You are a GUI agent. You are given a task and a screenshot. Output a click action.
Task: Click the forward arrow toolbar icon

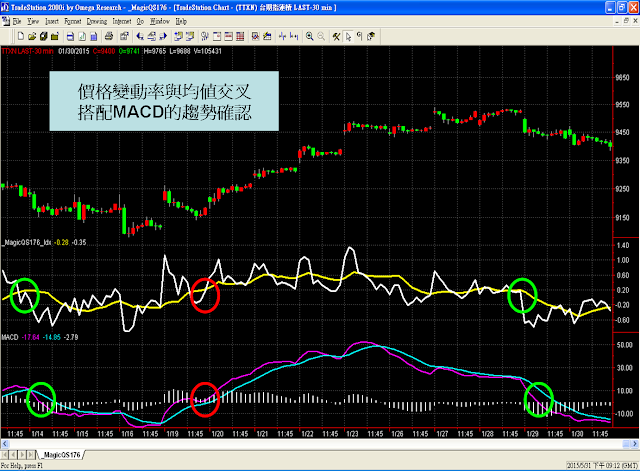point(163,36)
